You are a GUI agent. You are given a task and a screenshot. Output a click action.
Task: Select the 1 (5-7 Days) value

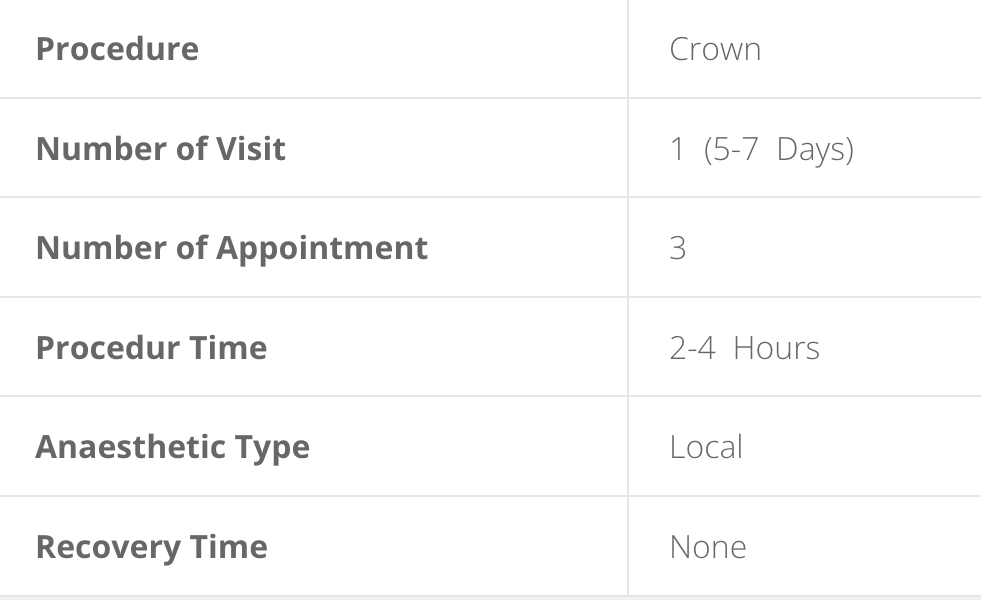click(x=761, y=149)
